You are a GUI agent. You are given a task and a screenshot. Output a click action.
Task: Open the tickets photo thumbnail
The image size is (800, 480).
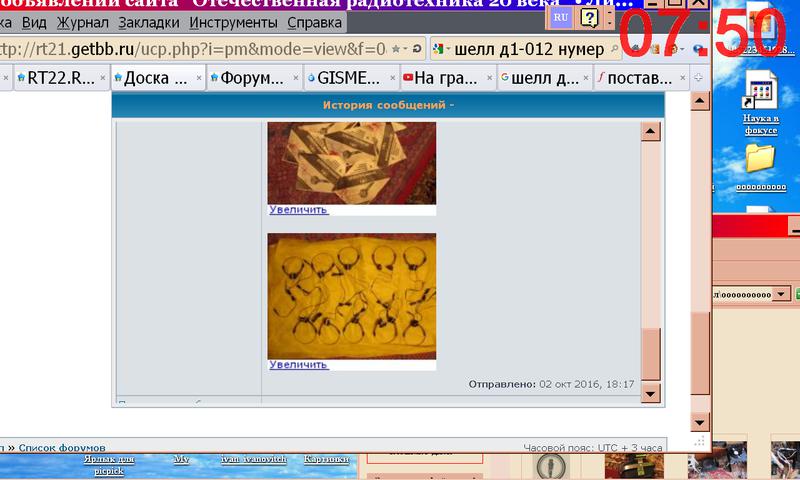(352, 163)
